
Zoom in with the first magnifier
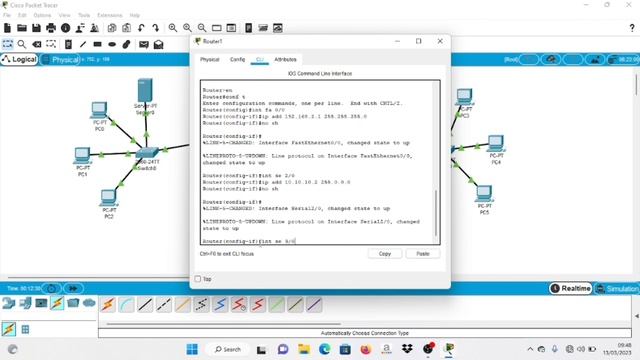click(x=173, y=28)
